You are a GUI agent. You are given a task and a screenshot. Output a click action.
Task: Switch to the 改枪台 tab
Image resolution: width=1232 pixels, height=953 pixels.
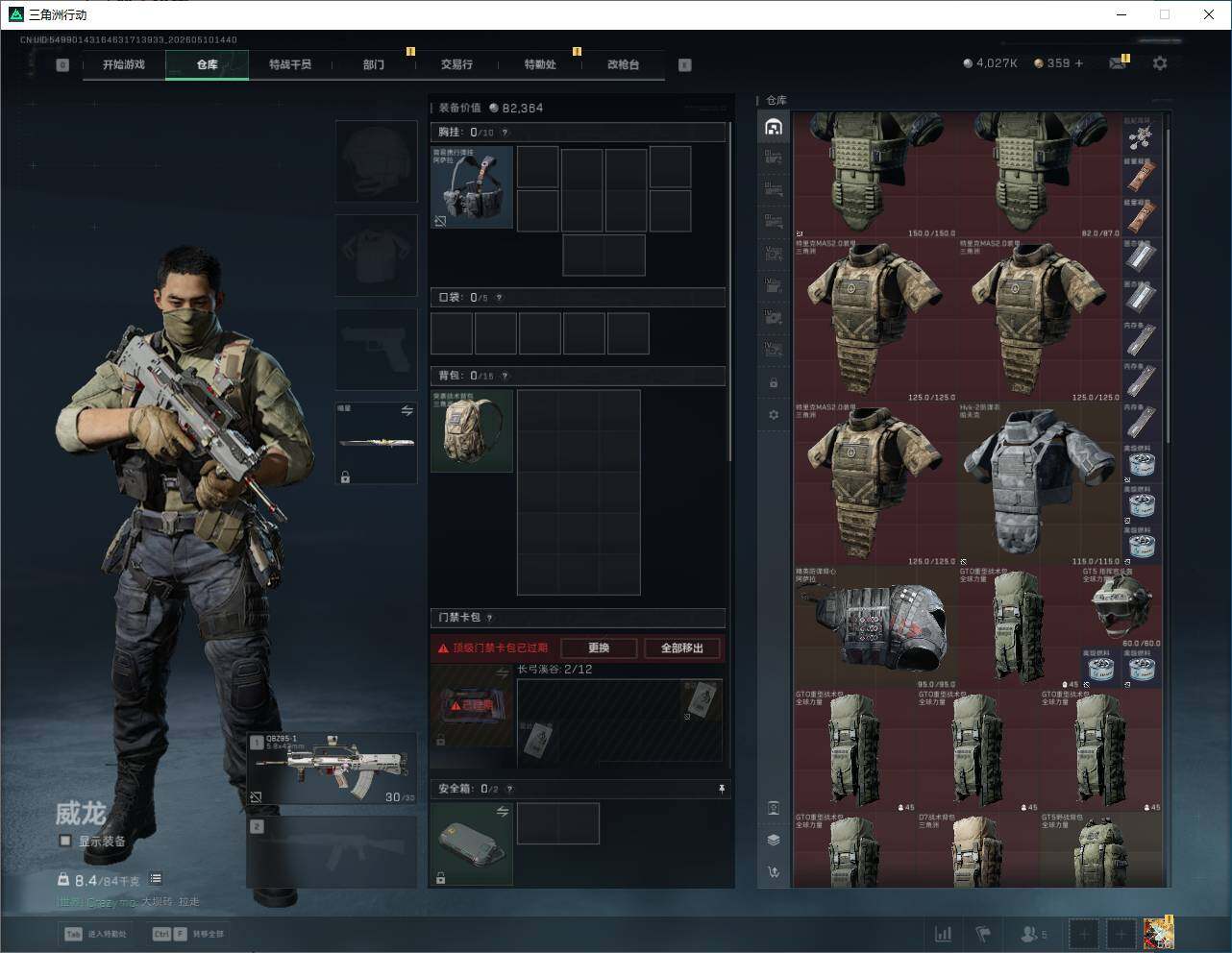[623, 64]
